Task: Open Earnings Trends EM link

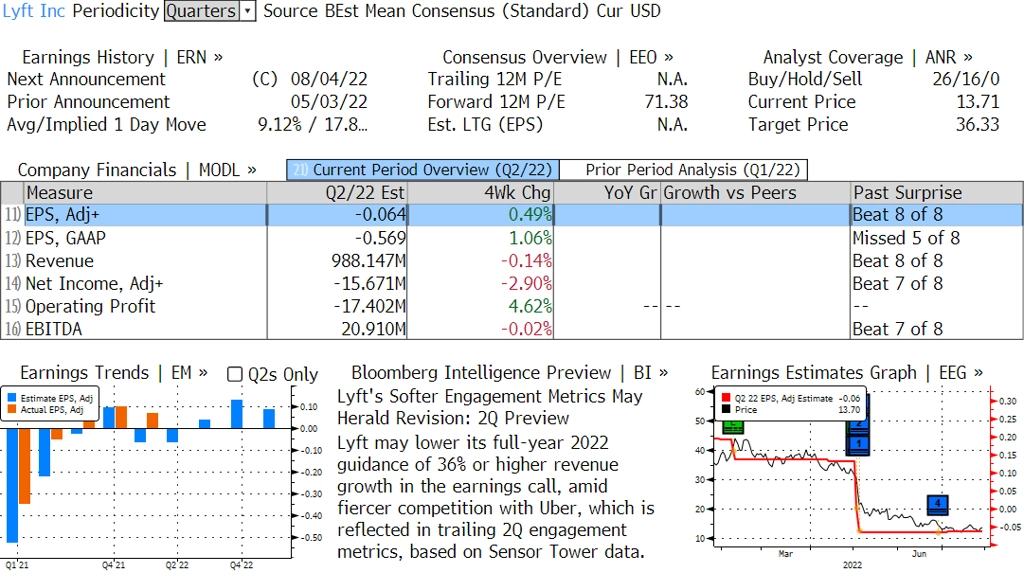Action: (114, 372)
